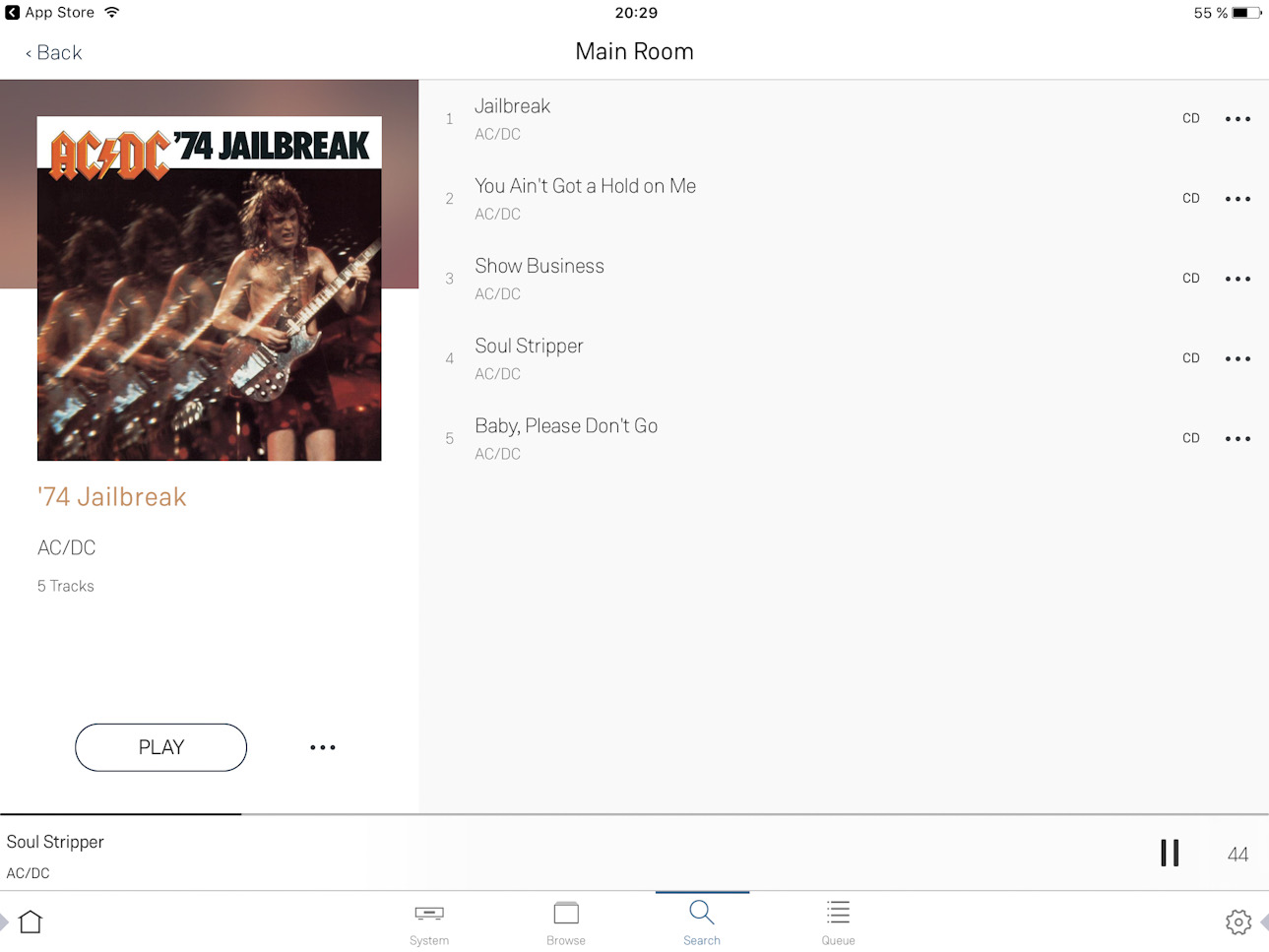The width and height of the screenshot is (1269, 952).
Task: Open more options for Show Business track
Action: pos(1237,279)
